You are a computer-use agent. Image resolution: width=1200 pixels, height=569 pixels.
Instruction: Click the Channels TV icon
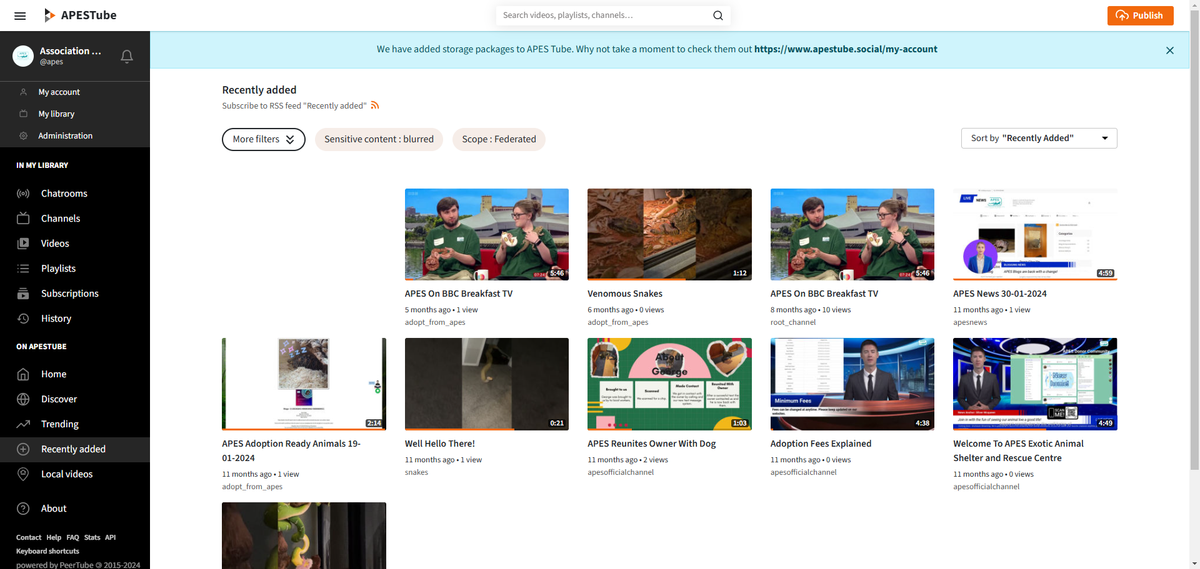(23, 218)
